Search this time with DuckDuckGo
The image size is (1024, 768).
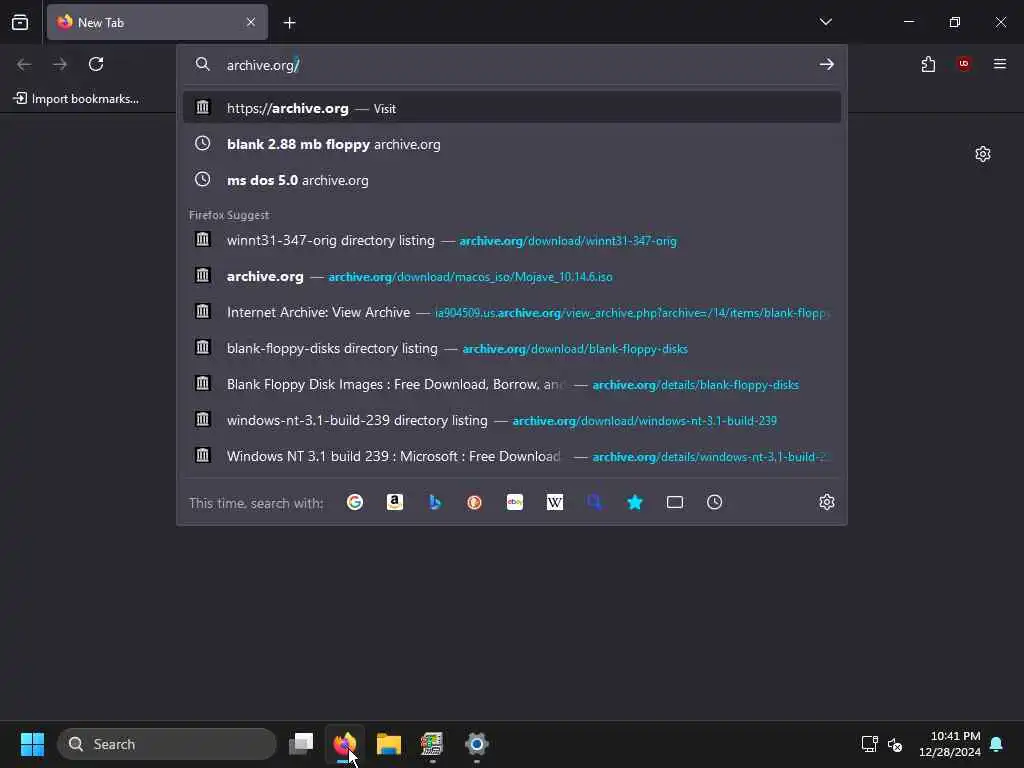pos(475,502)
